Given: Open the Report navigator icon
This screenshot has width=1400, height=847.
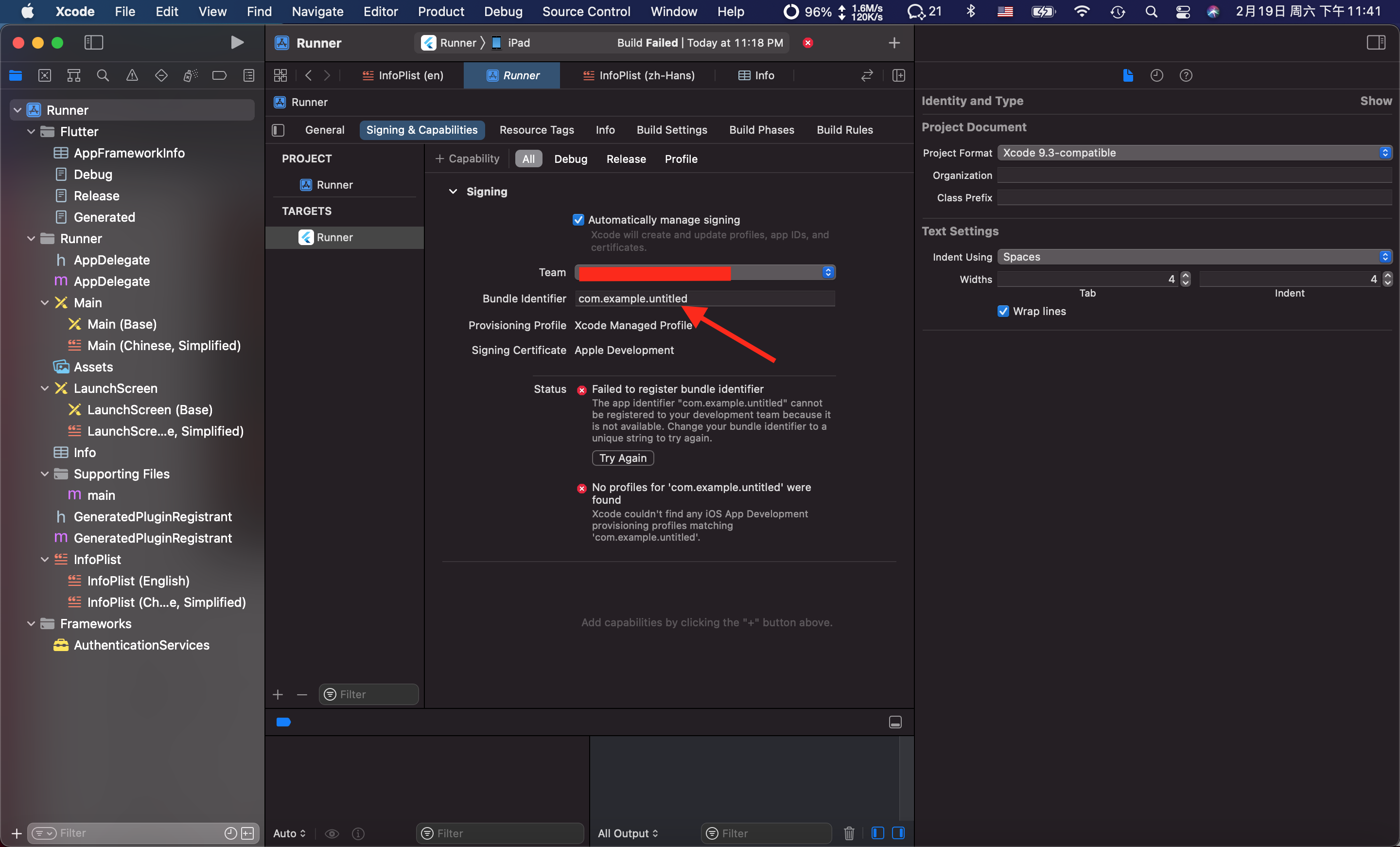Looking at the screenshot, I should [x=249, y=75].
